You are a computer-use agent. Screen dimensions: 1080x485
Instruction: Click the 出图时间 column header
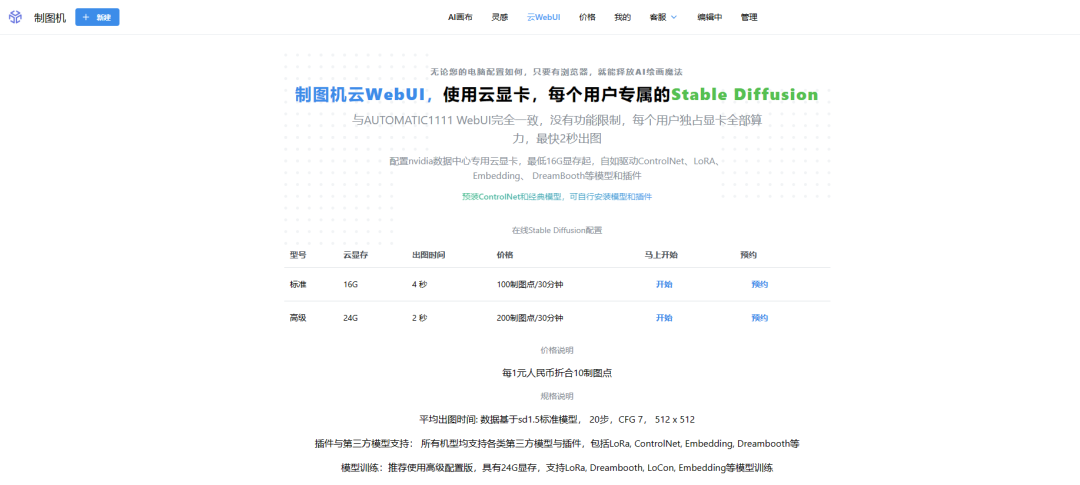[x=428, y=255]
